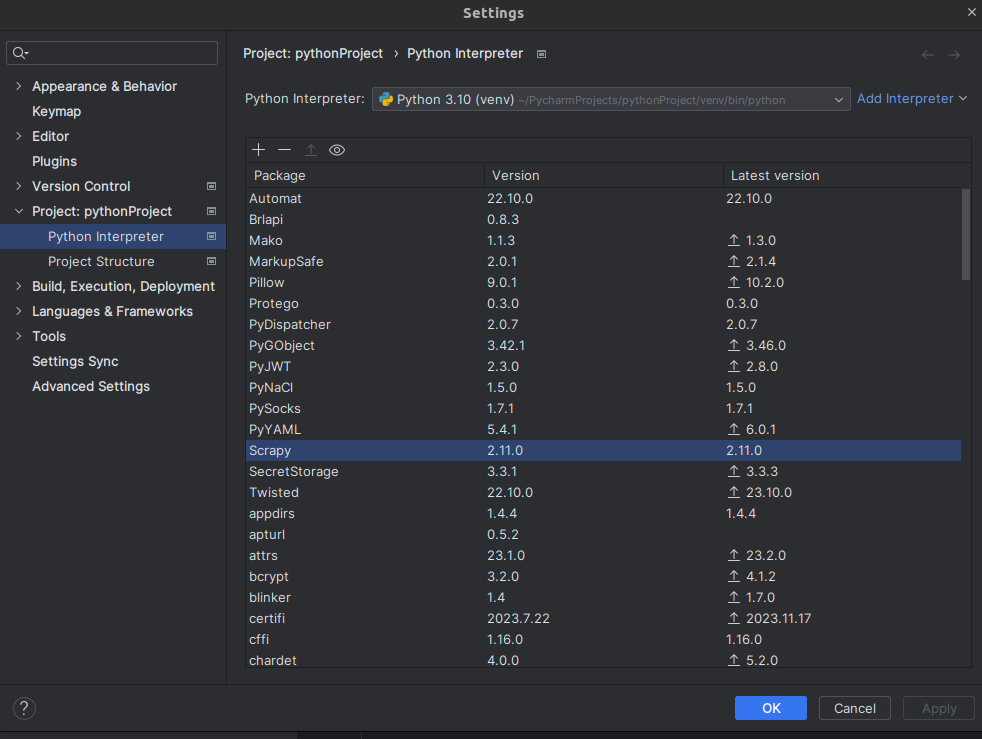Screen dimensions: 982x739
Task: Expand Appearance & Behavior section
Action: (x=19, y=86)
